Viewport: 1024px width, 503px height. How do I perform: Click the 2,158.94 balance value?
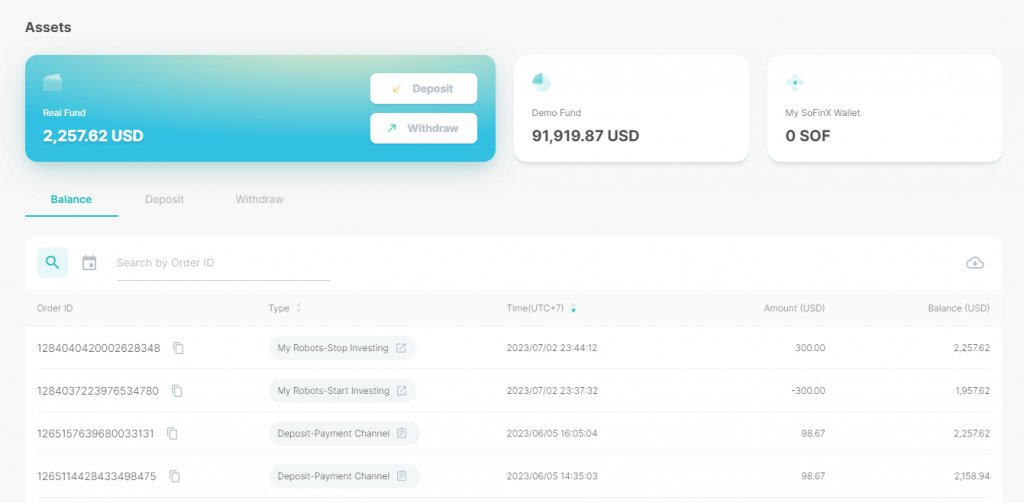[x=972, y=476]
